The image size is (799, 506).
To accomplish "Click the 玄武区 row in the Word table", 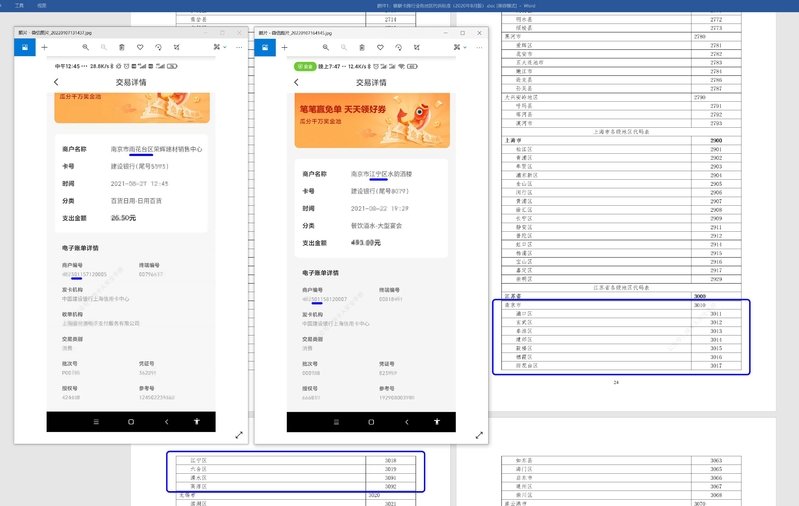I will click(621, 322).
